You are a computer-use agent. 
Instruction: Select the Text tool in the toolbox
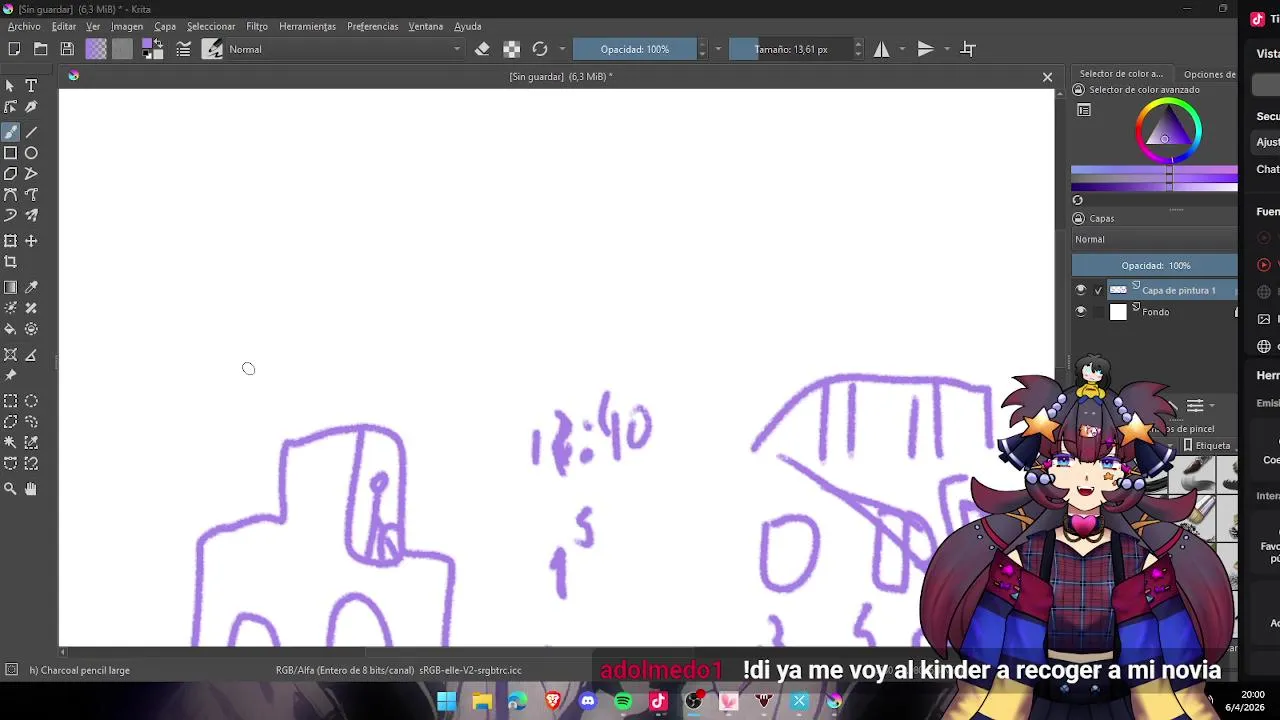[x=31, y=86]
